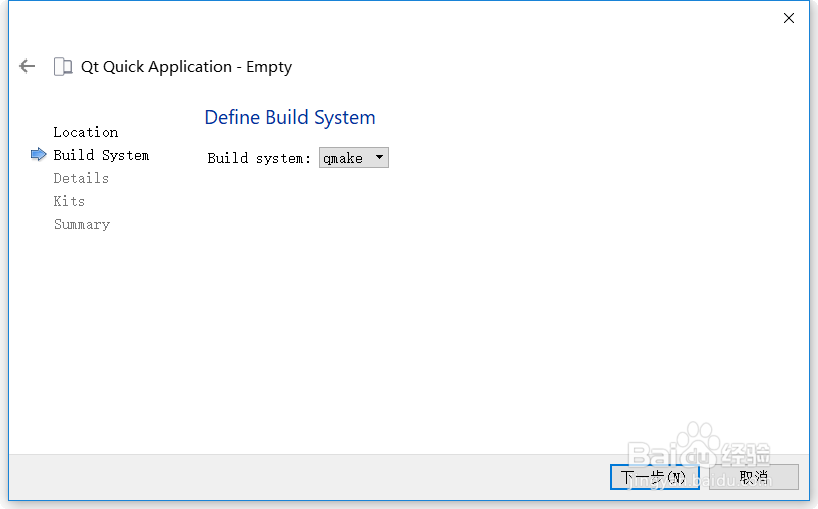This screenshot has width=818, height=509.
Task: Click the Define Build System heading
Action: point(290,118)
